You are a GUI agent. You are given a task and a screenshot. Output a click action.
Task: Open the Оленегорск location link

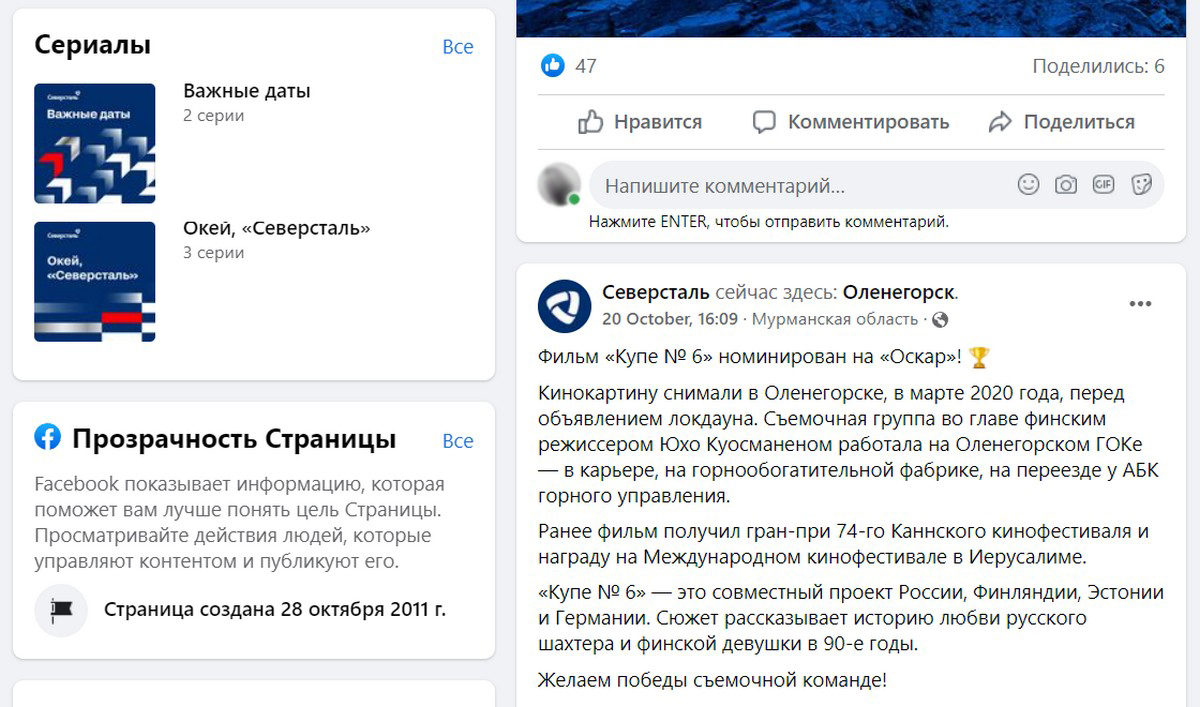(x=899, y=293)
